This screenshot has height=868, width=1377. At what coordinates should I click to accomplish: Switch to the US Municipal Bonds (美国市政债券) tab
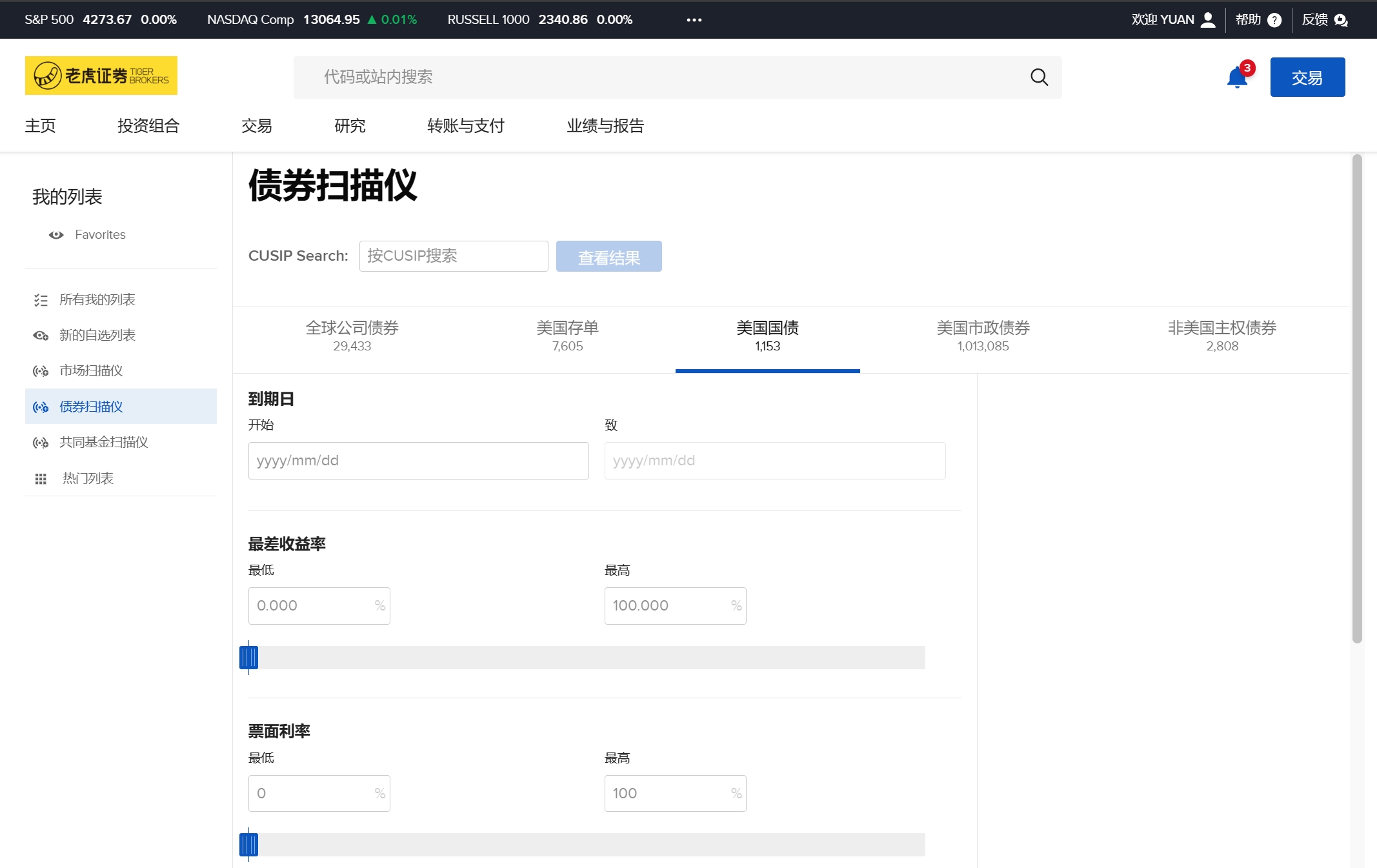[x=983, y=336]
